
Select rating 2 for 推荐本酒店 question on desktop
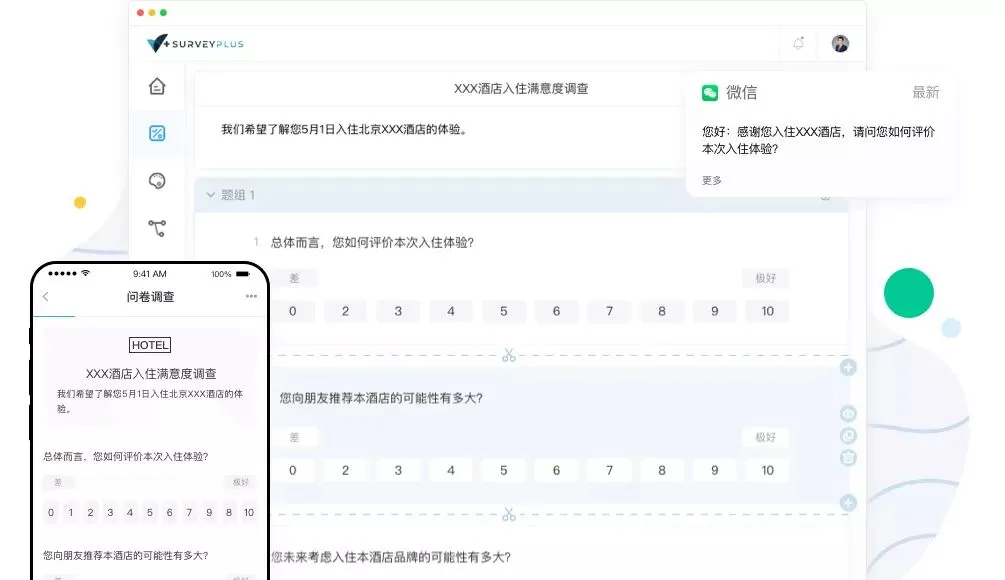coord(345,470)
